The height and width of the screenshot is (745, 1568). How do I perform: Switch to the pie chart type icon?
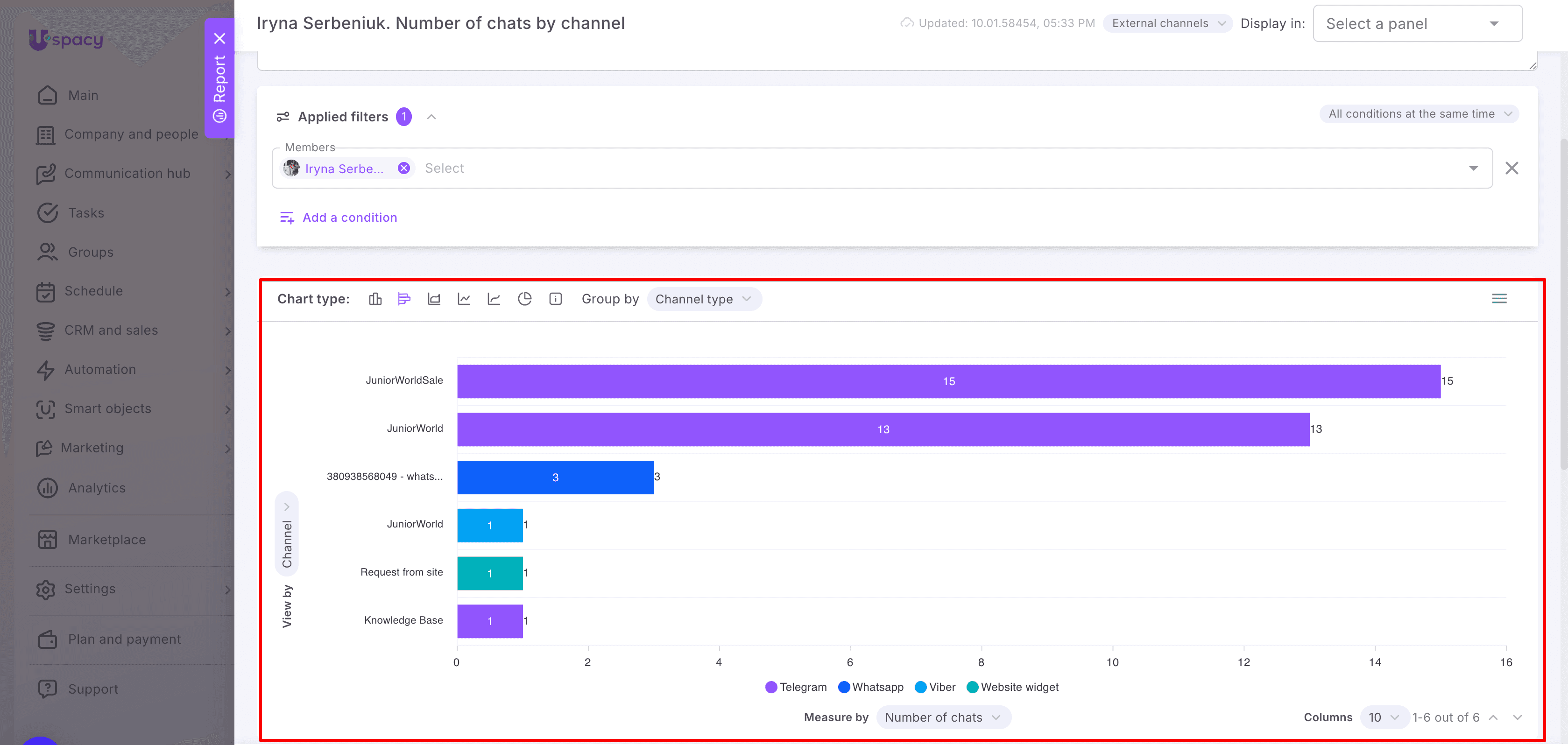(525, 299)
